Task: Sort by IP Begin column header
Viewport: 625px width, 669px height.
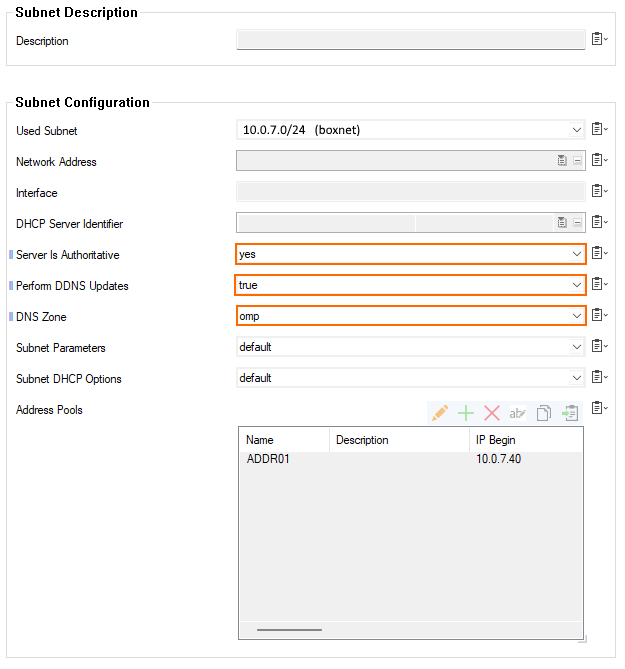Action: point(526,440)
